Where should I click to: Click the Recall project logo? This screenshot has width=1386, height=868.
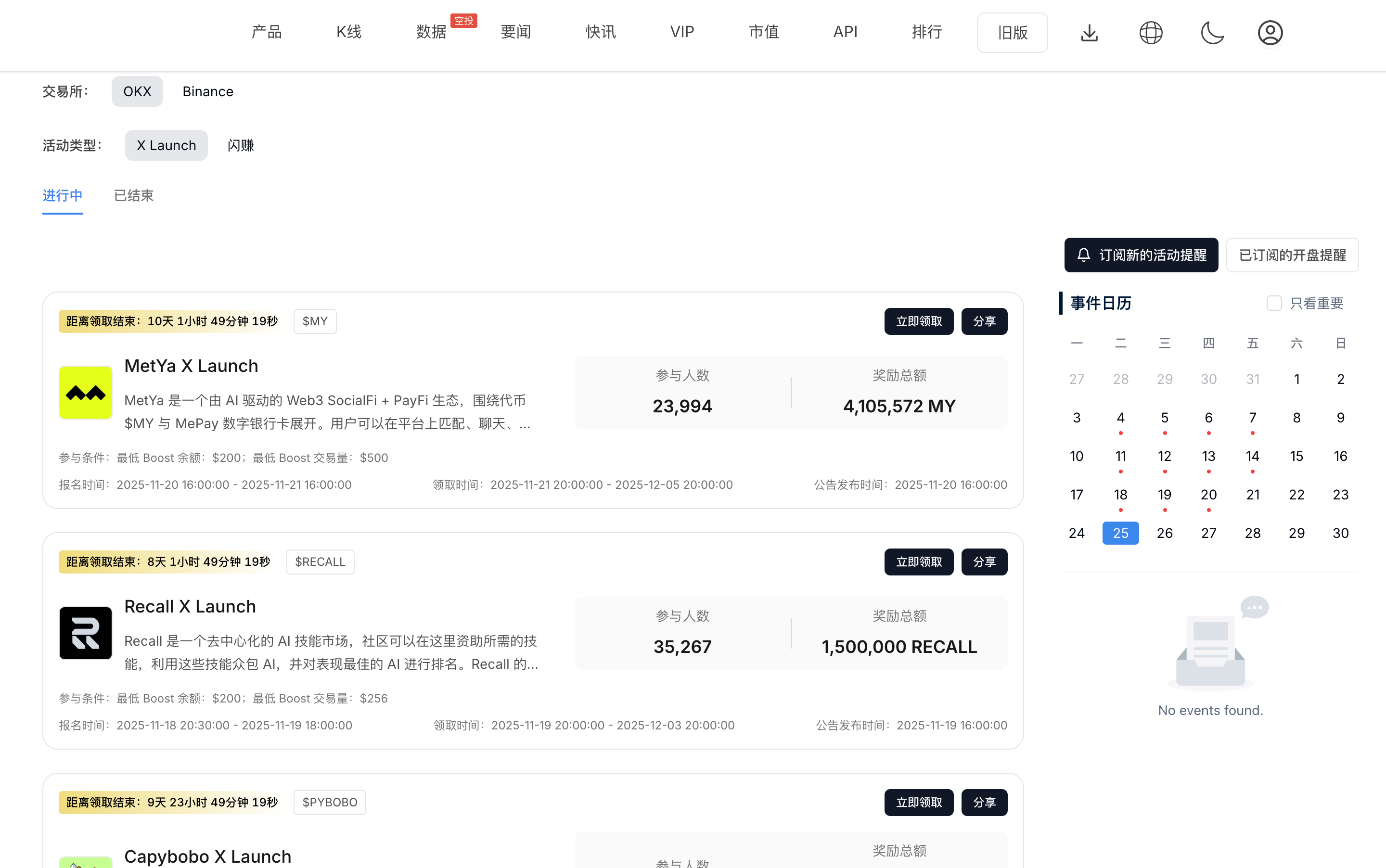[86, 633]
